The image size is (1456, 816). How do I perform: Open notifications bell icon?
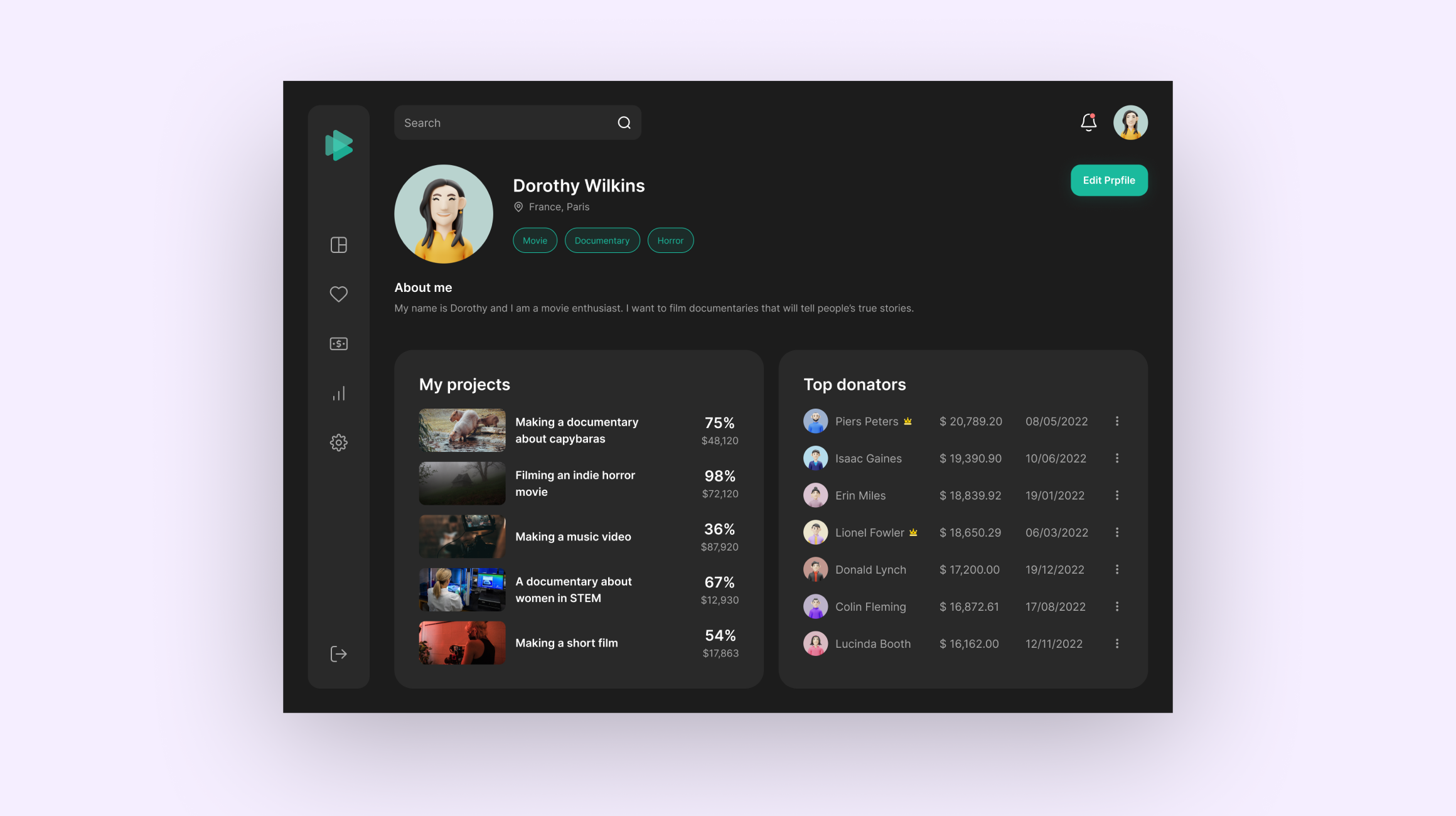(1088, 122)
